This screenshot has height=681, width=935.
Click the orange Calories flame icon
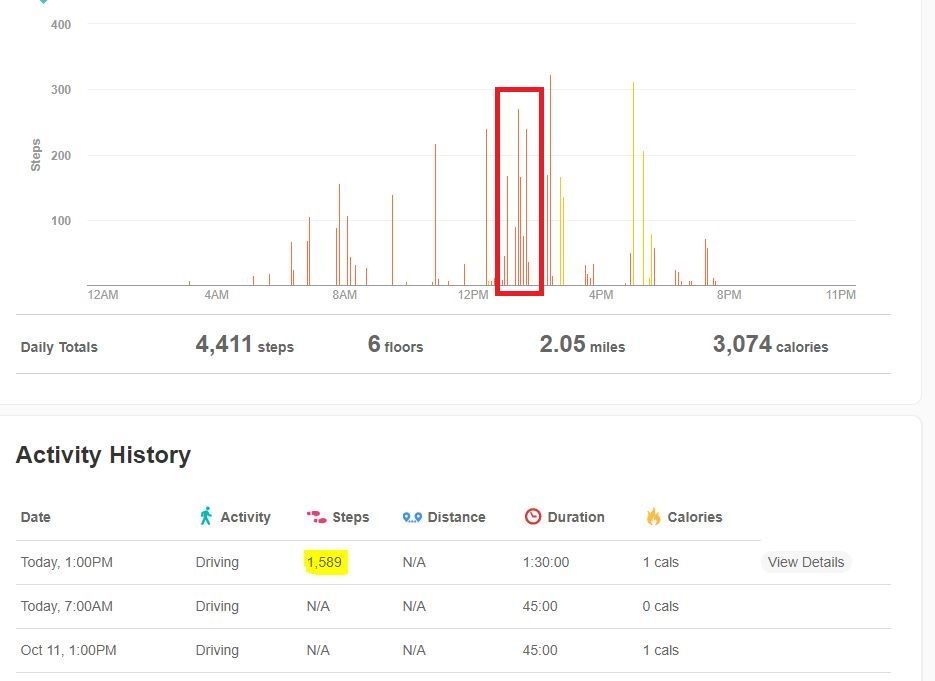click(654, 516)
